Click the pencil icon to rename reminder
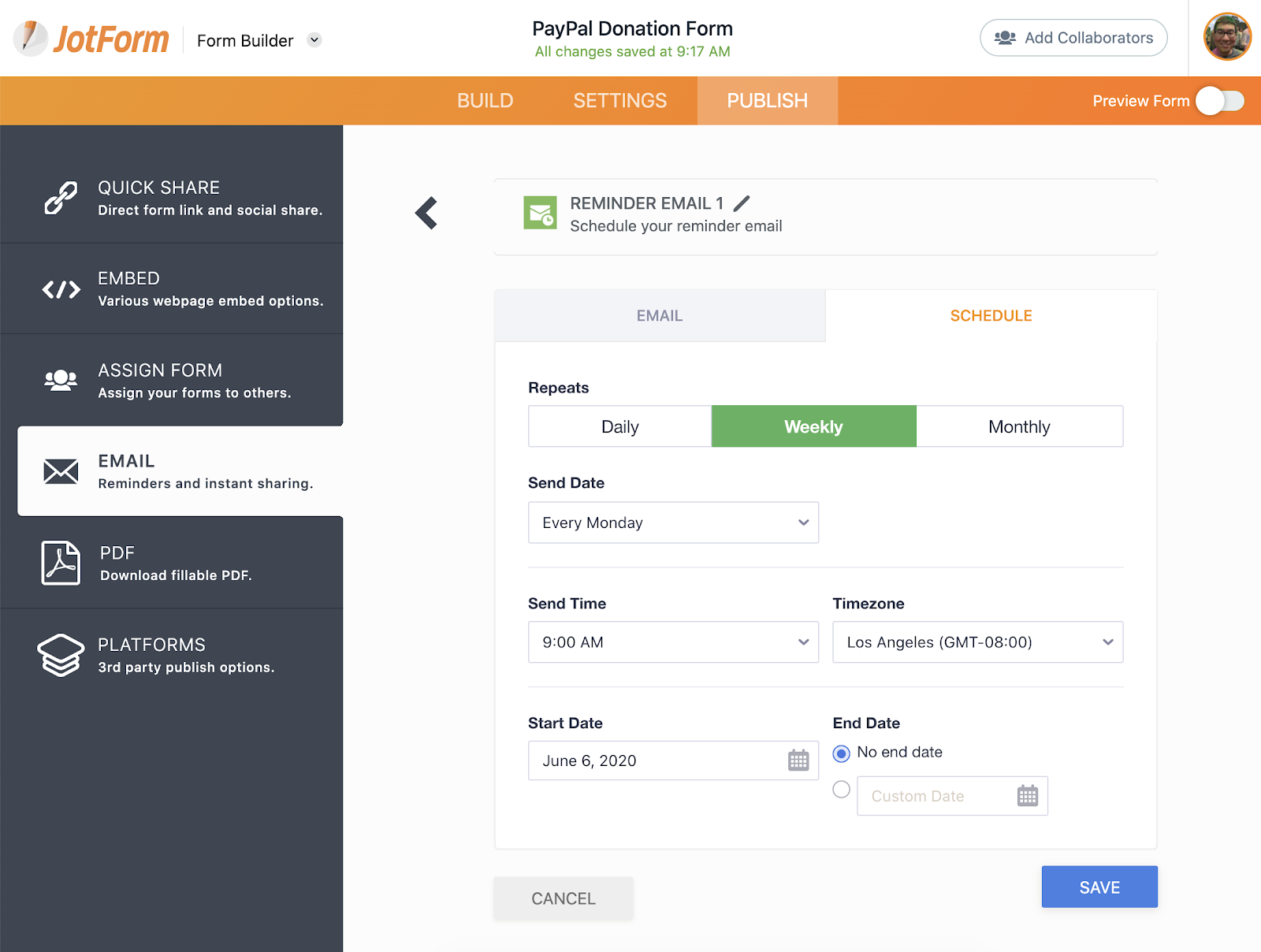The image size is (1261, 952). (x=742, y=203)
